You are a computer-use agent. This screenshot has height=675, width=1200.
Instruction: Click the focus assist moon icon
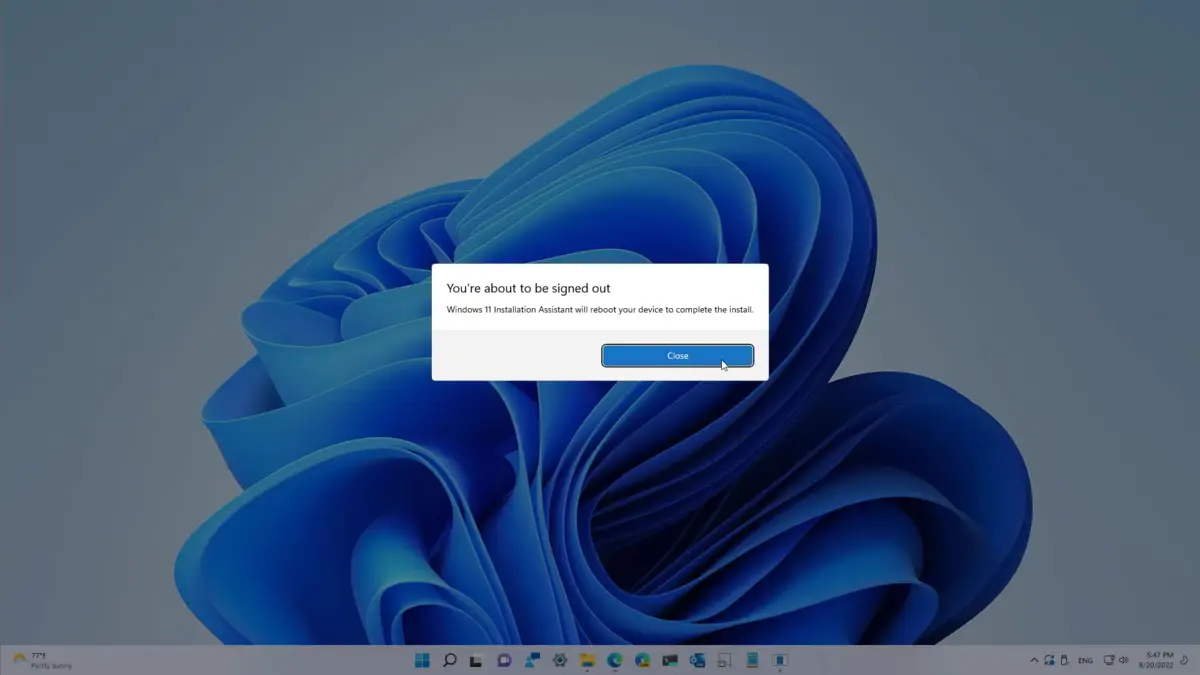tap(1184, 660)
